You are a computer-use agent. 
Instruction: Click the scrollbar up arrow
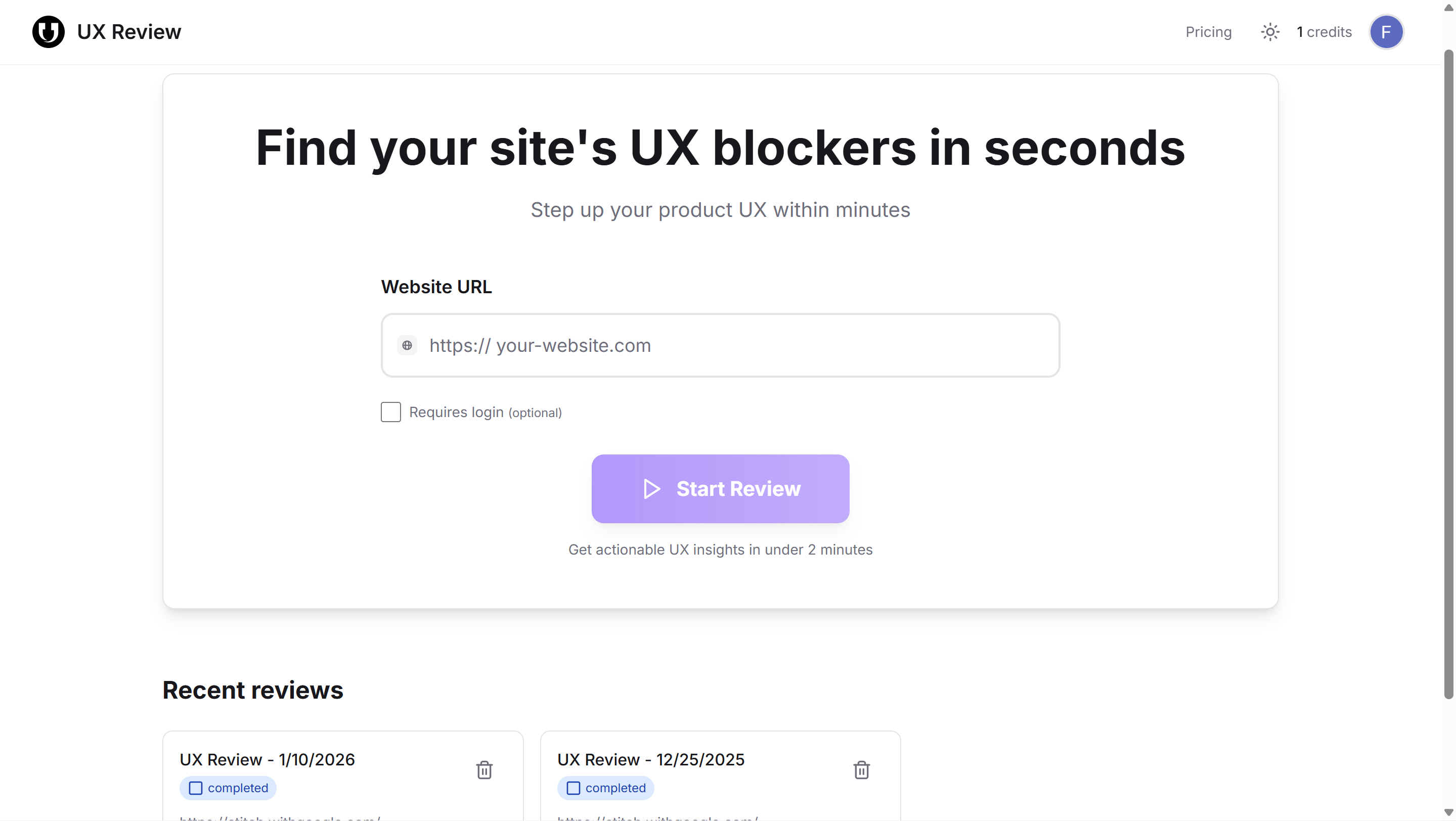tap(1448, 8)
